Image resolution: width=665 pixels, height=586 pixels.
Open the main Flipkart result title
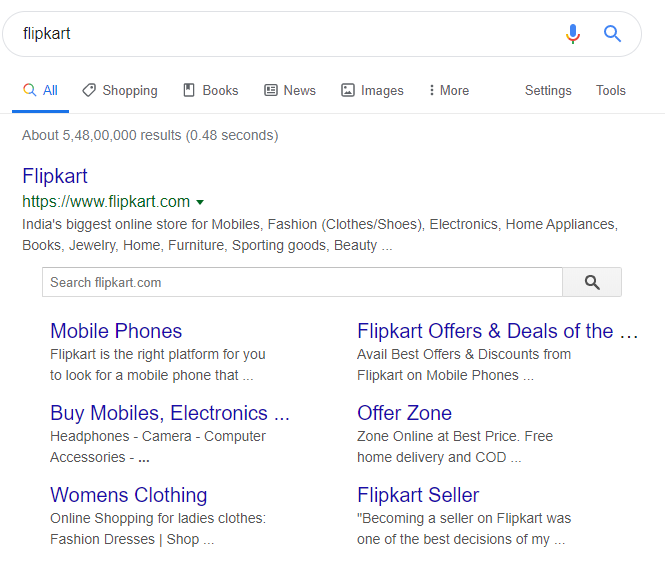coord(55,176)
